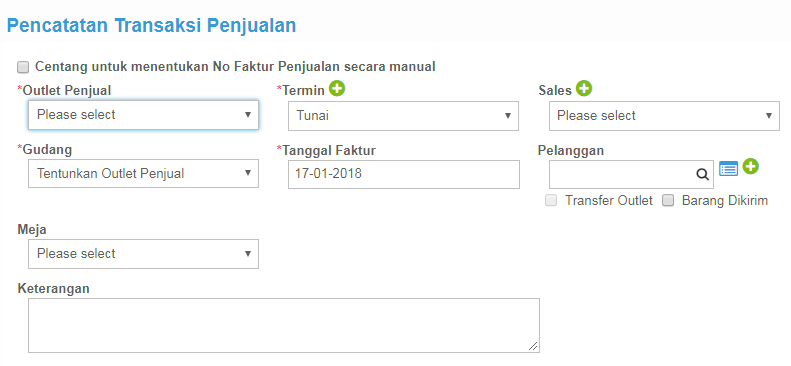
Task: Click the green plus icon to add Pelanggan
Action: 751,166
